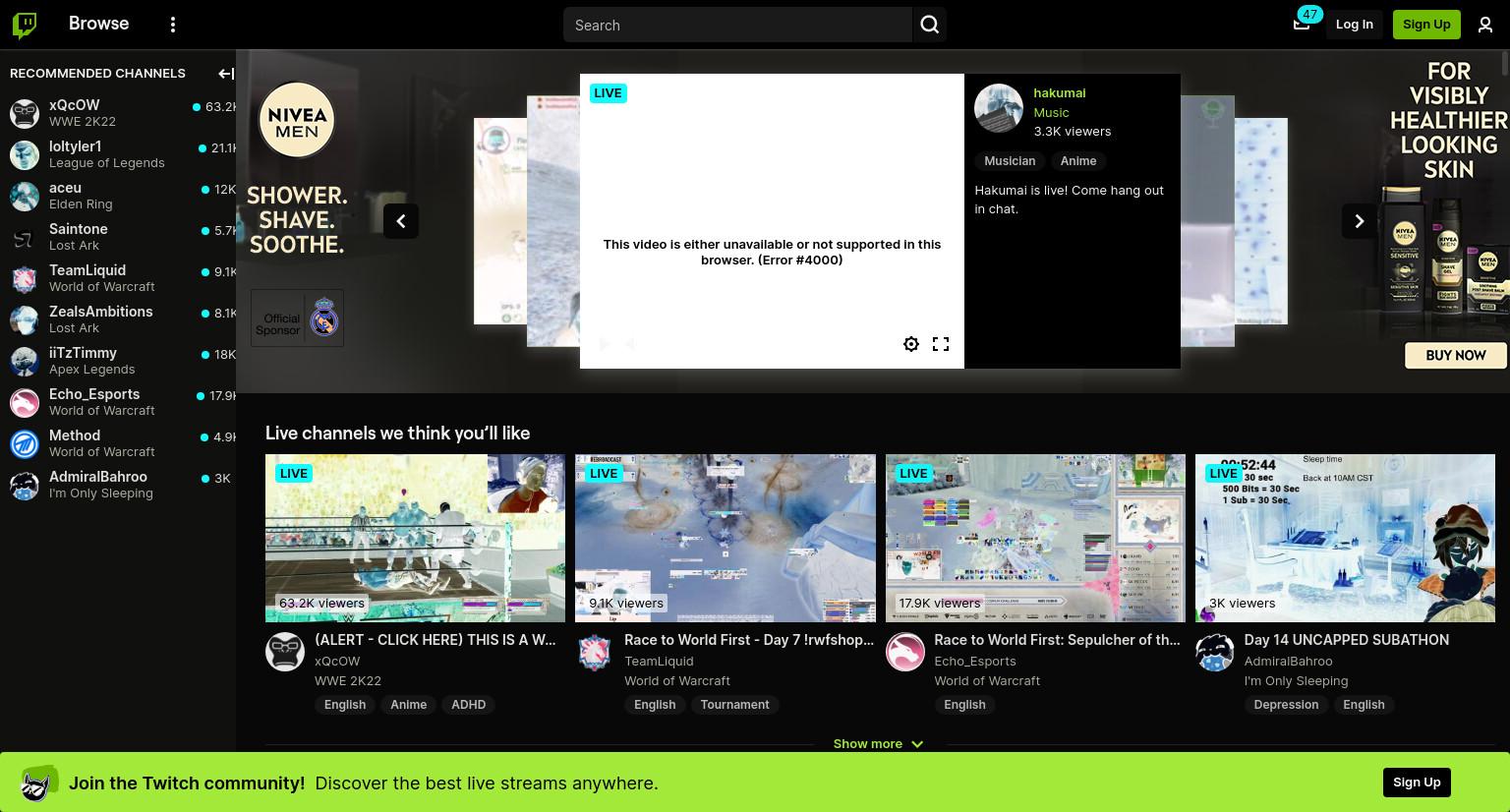The width and height of the screenshot is (1510, 812).
Task: Click the Tournament tag under TeamLiquid
Action: point(734,705)
